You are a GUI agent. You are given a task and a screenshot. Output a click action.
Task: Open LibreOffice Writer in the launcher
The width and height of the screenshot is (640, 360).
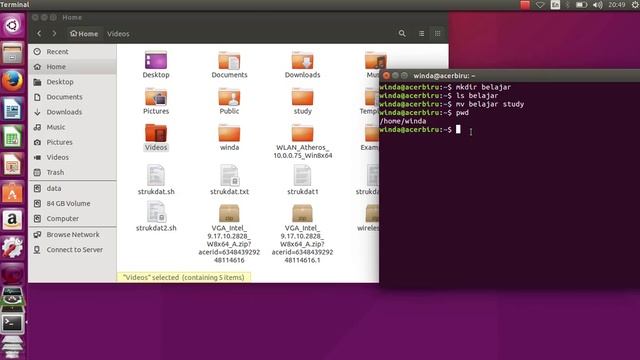pyautogui.click(x=12, y=109)
